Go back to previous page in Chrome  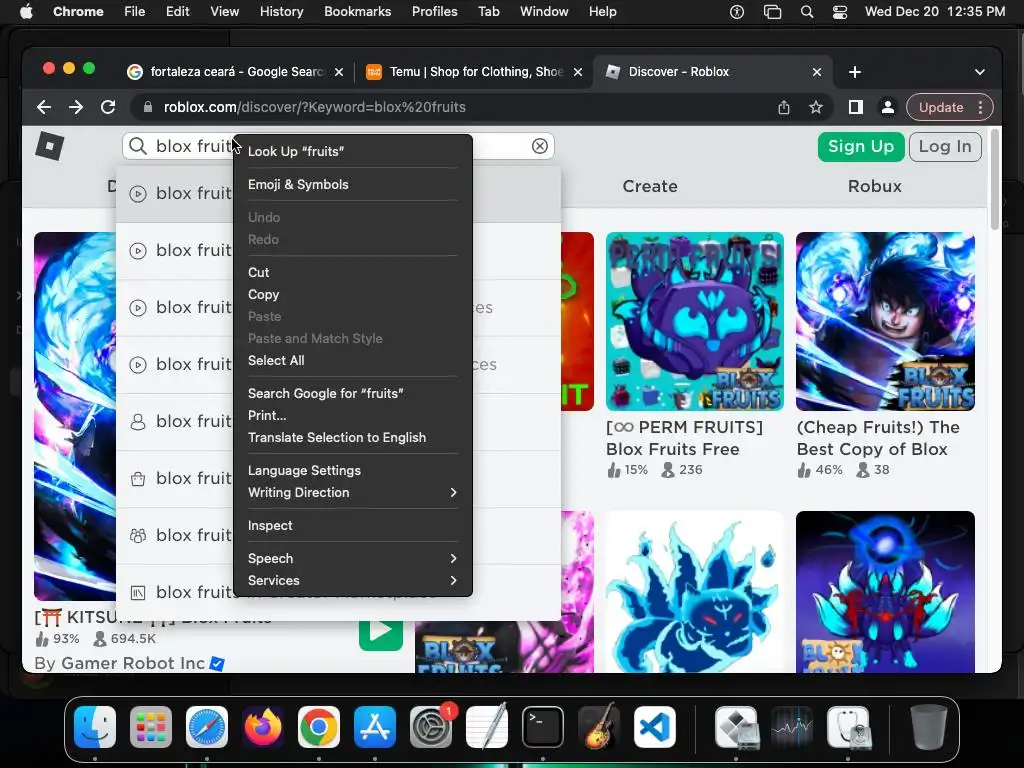click(44, 107)
